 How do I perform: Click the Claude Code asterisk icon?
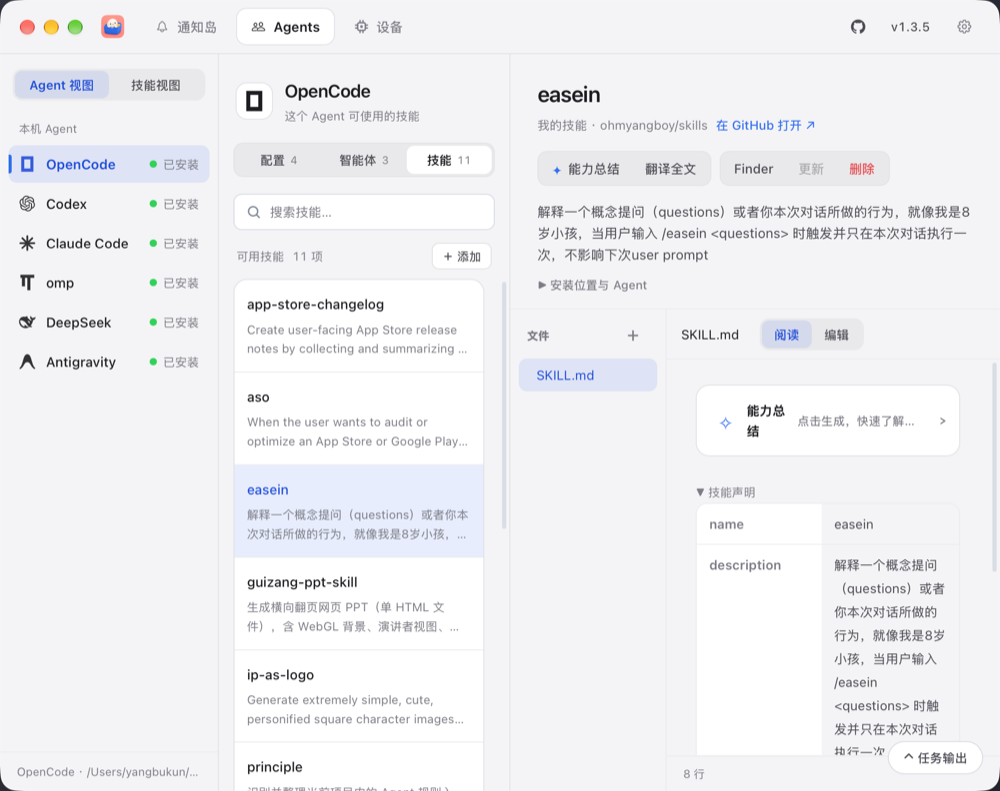[27, 244]
